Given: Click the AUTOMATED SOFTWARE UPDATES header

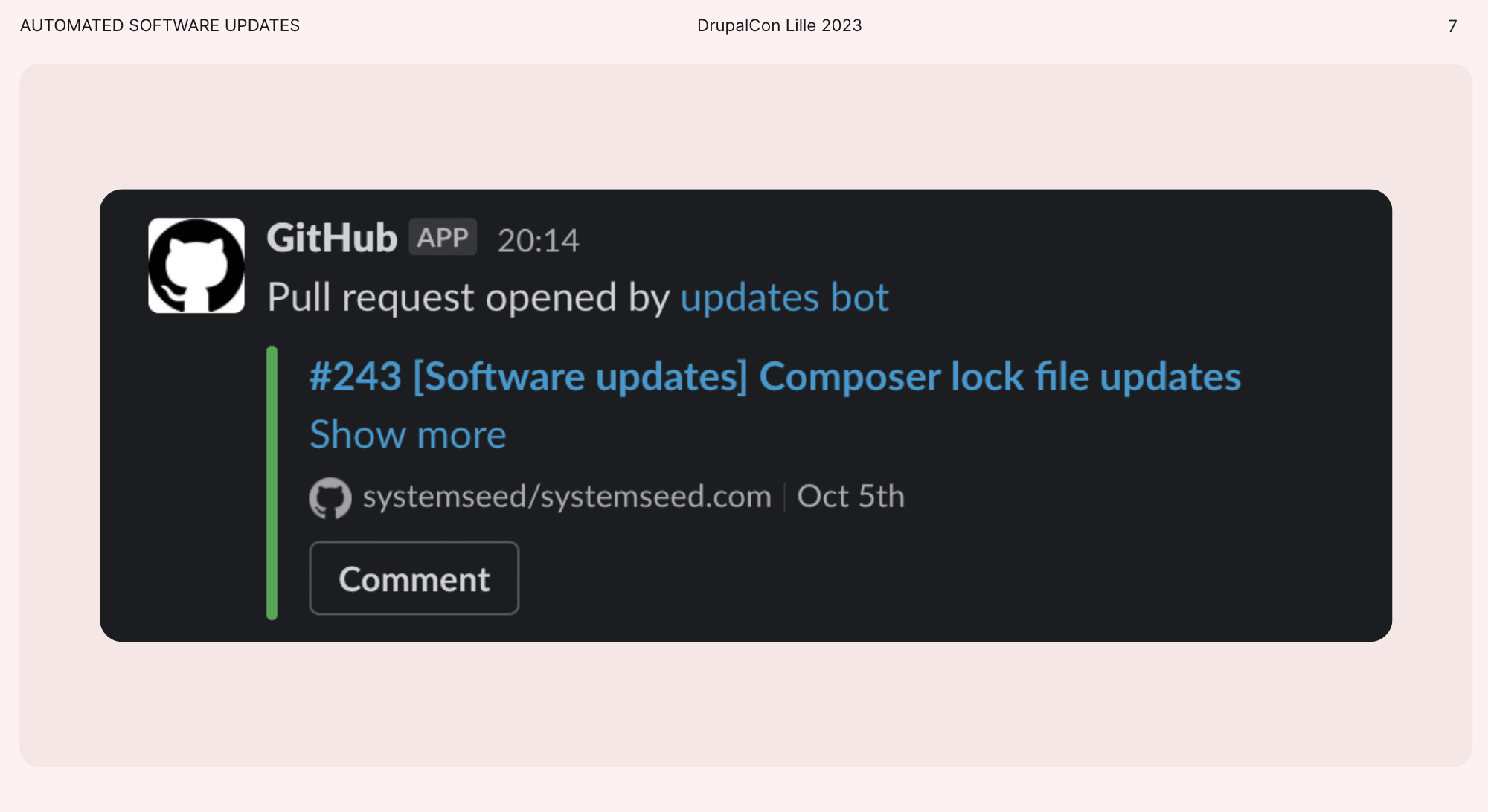Looking at the screenshot, I should (160, 25).
